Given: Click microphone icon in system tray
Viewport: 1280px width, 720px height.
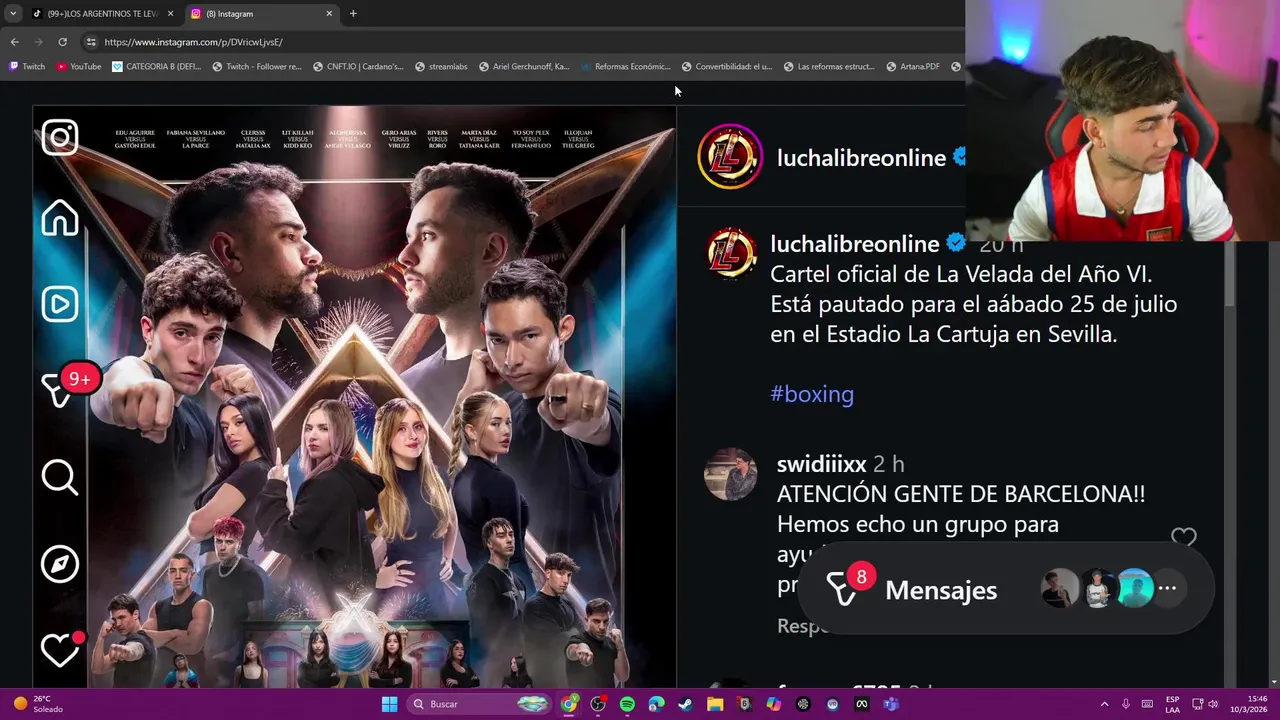Looking at the screenshot, I should point(1126,704).
